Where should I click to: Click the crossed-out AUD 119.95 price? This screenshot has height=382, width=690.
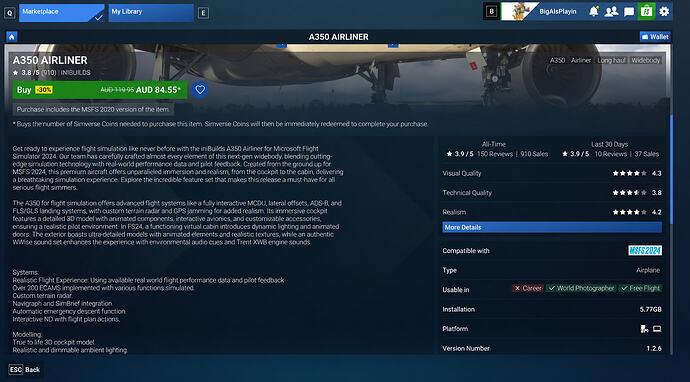[x=117, y=90]
